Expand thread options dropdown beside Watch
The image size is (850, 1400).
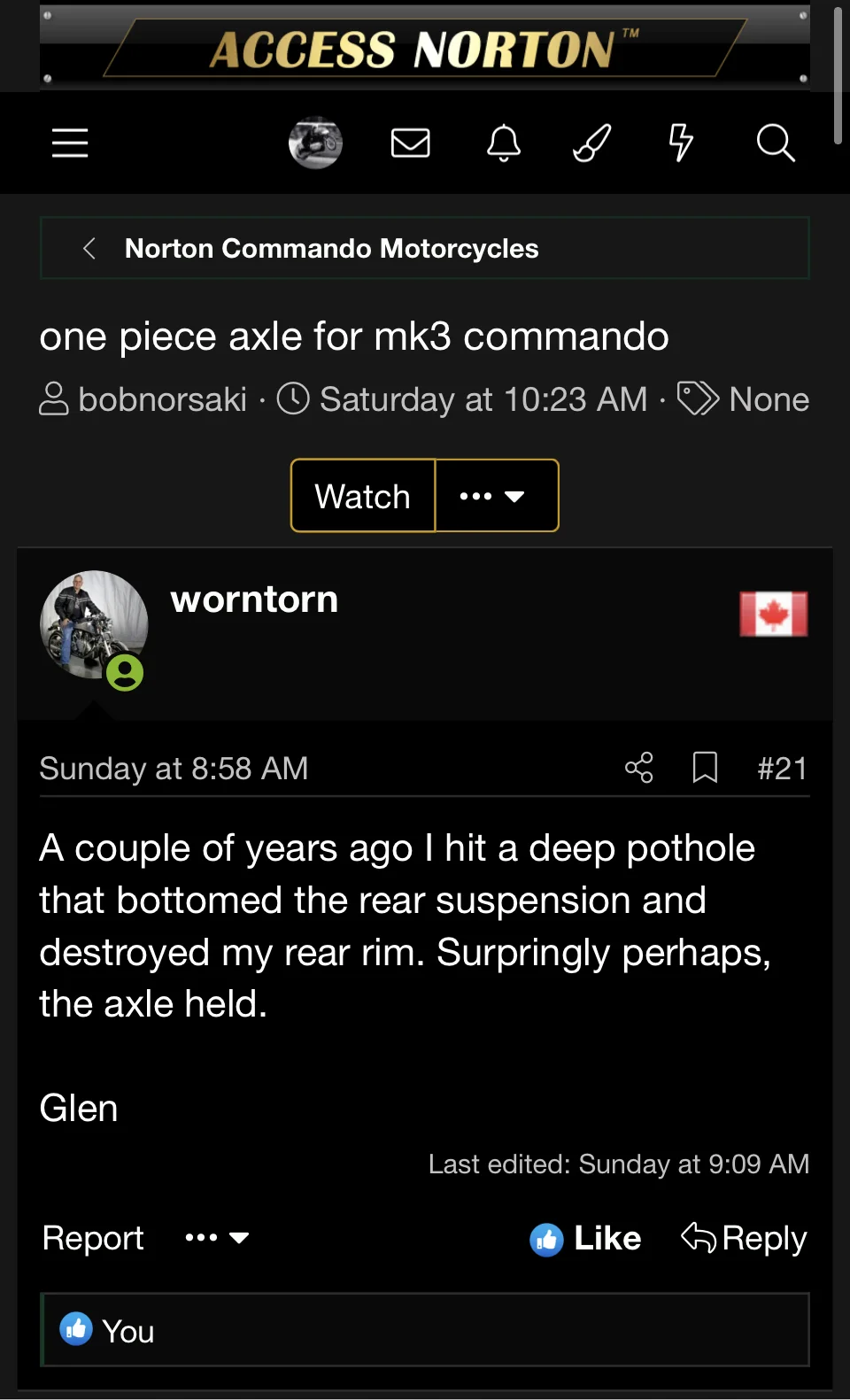[x=496, y=496]
